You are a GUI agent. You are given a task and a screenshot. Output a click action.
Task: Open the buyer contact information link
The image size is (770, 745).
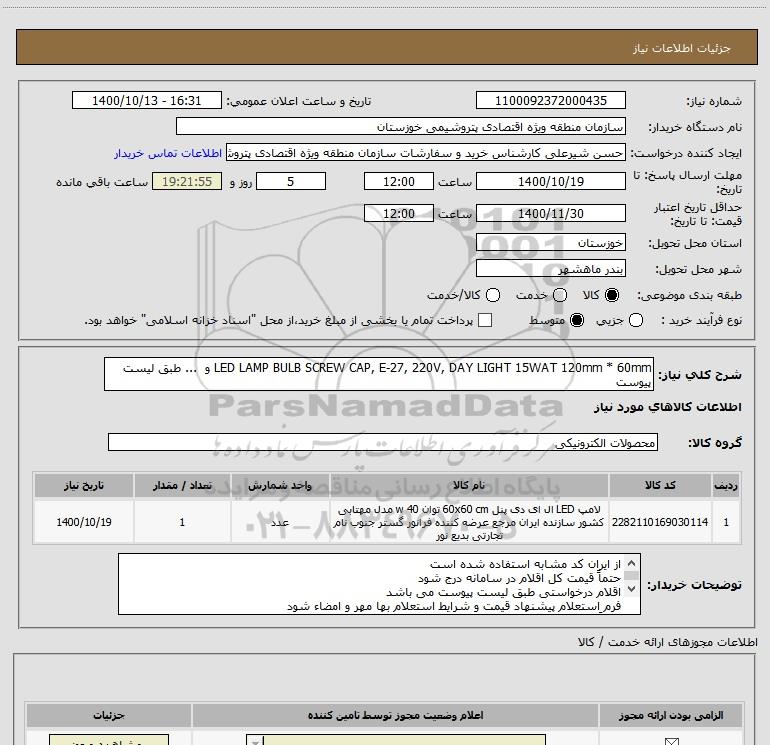(x=168, y=153)
